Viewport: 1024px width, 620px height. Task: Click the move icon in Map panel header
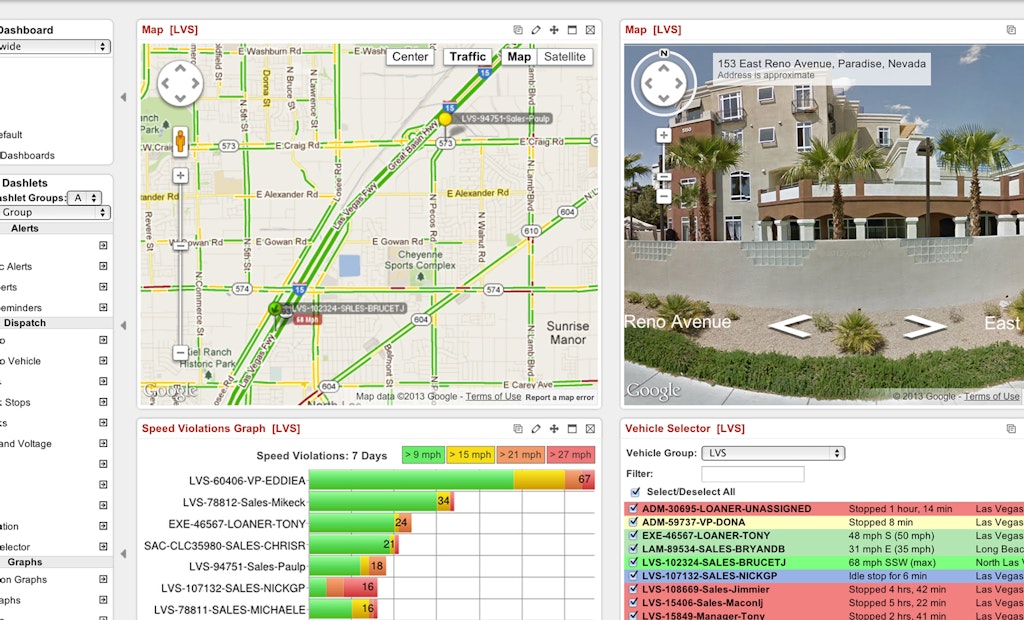pos(554,30)
